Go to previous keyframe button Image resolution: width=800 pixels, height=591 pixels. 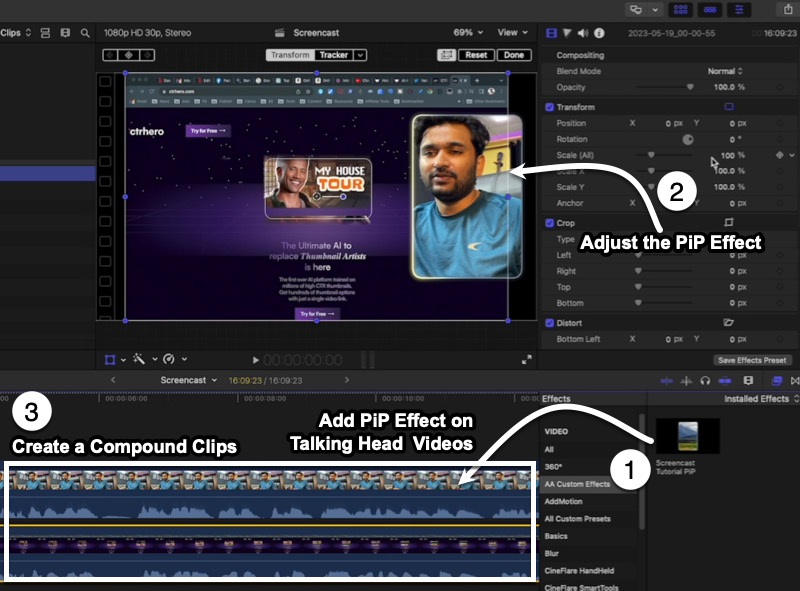click(x=110, y=55)
